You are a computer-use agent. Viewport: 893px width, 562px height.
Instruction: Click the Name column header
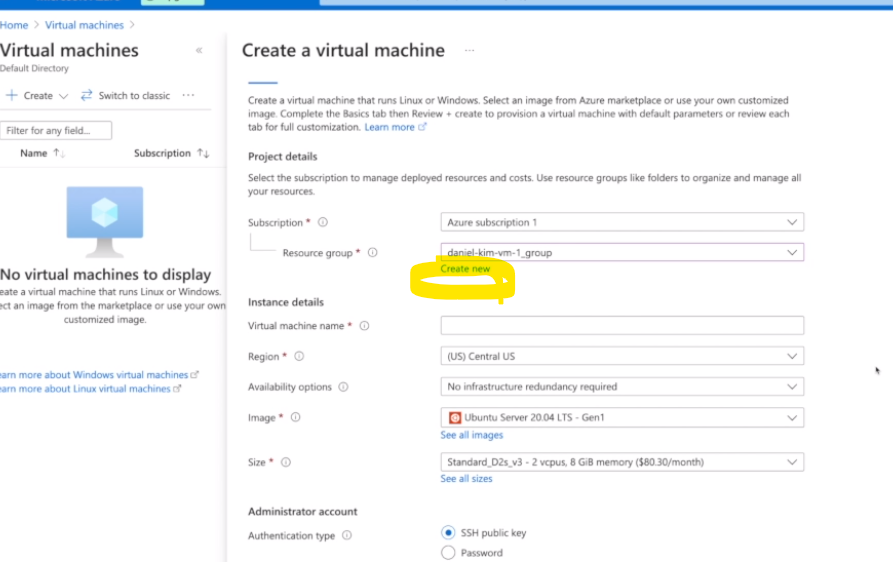point(34,153)
